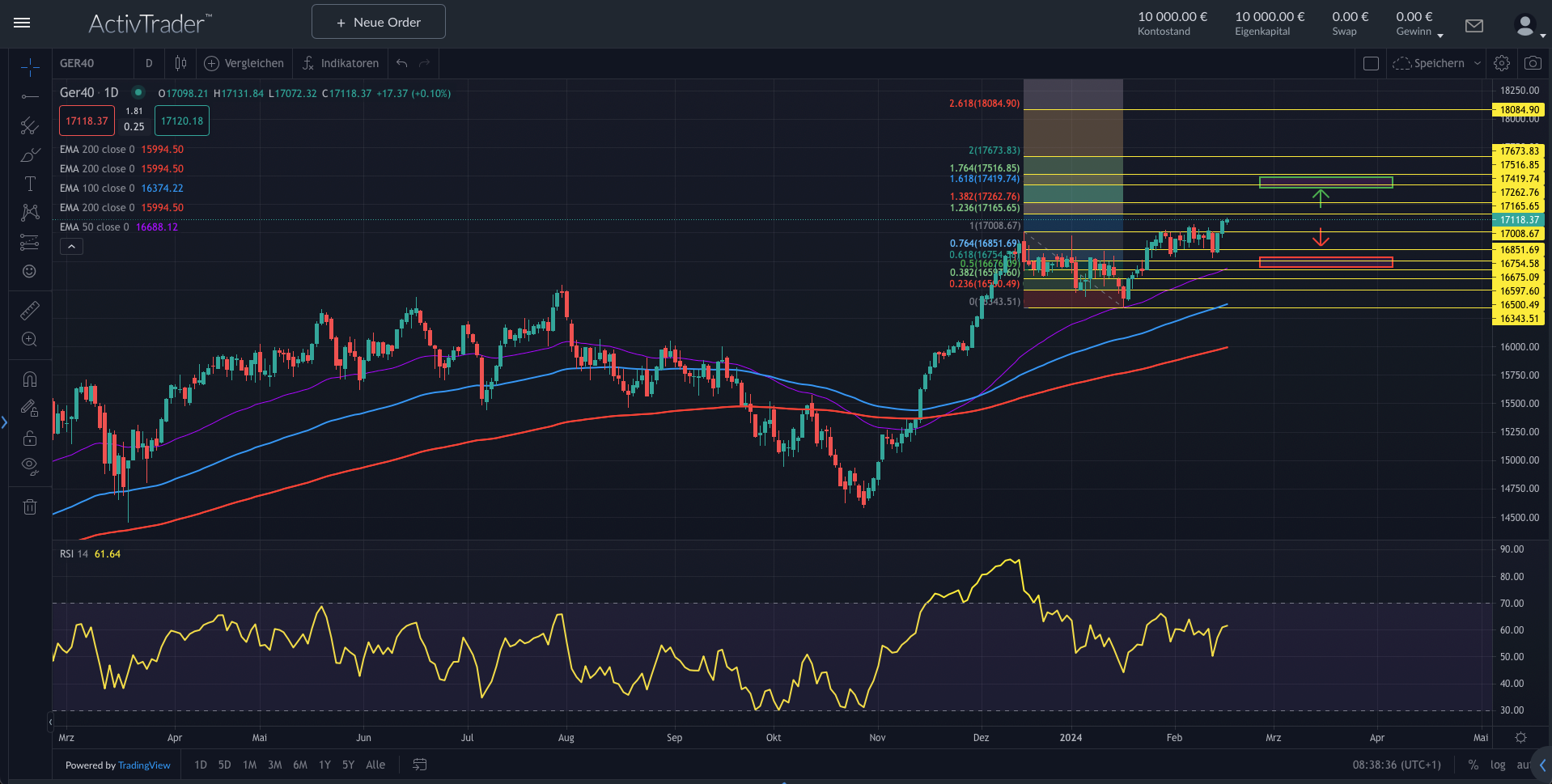Image resolution: width=1552 pixels, height=784 pixels.
Task: Open the timeframe dropdown labeled D
Action: [149, 62]
